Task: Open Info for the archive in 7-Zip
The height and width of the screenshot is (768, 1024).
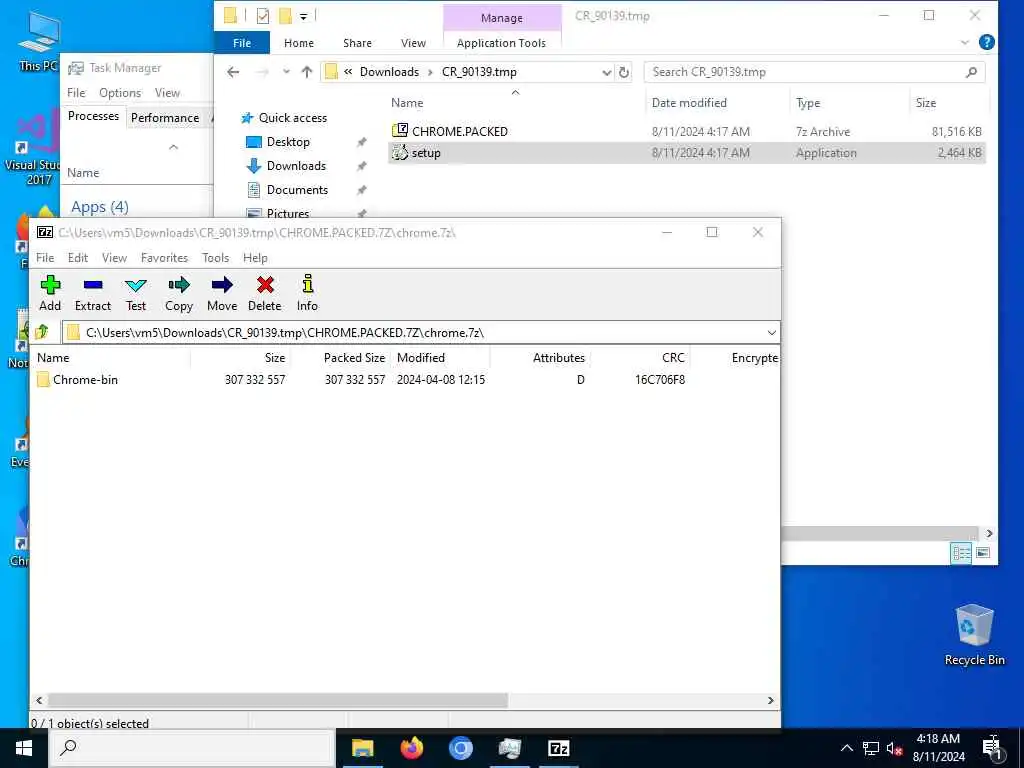Action: tap(307, 293)
